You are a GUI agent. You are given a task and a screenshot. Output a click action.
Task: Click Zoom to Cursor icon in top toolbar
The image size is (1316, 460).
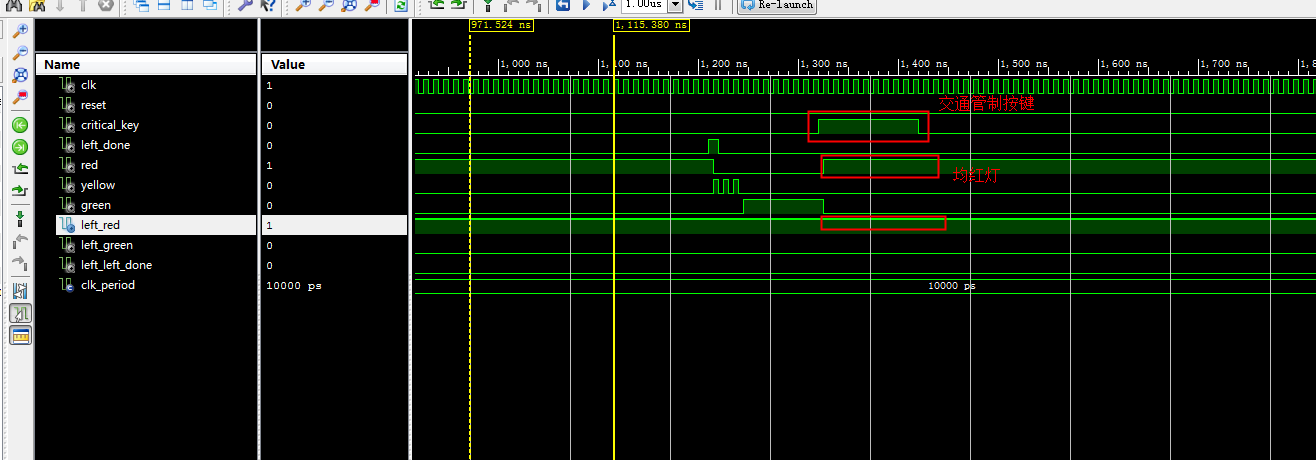[370, 5]
